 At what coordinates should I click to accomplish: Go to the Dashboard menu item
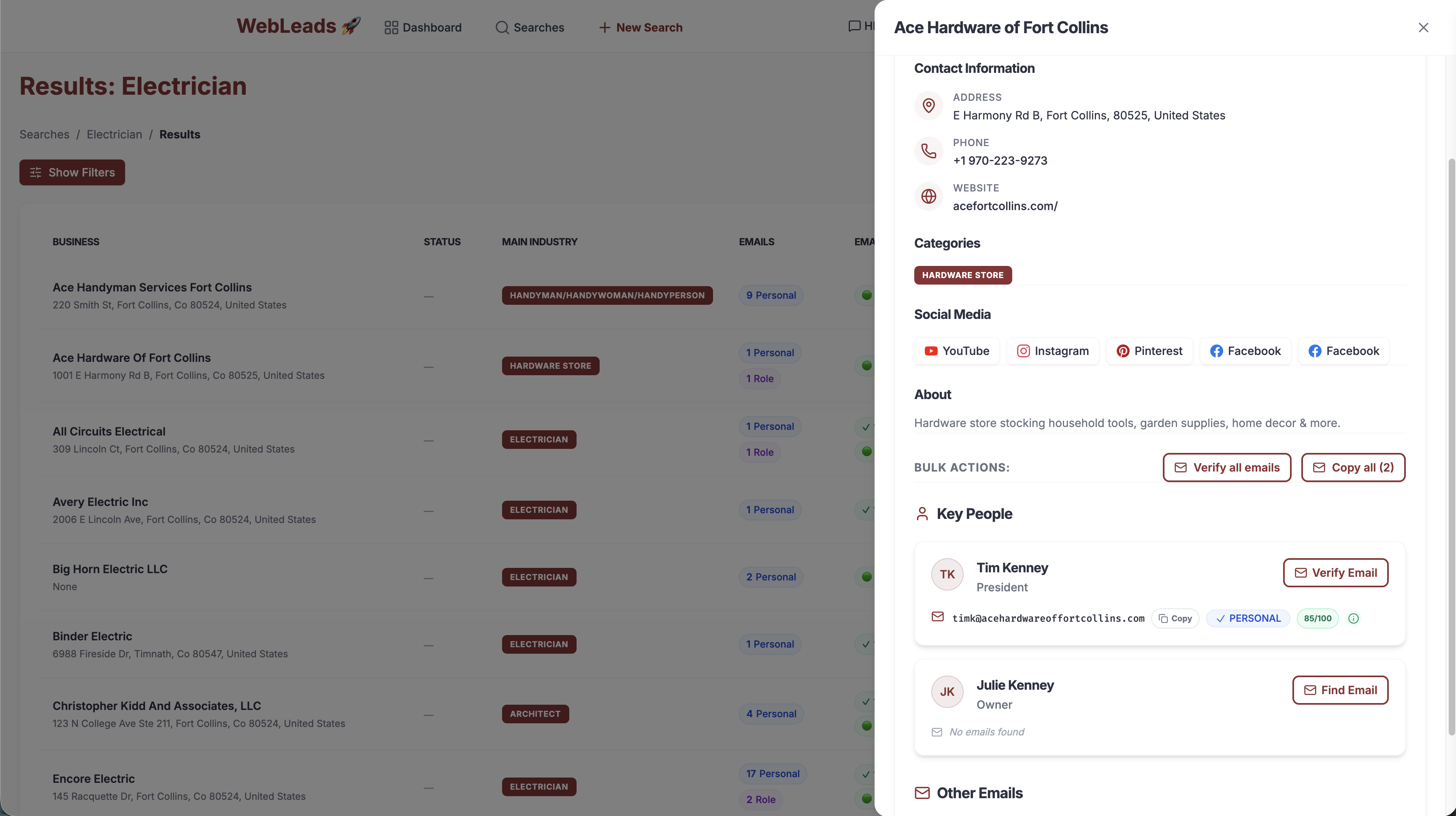click(423, 28)
